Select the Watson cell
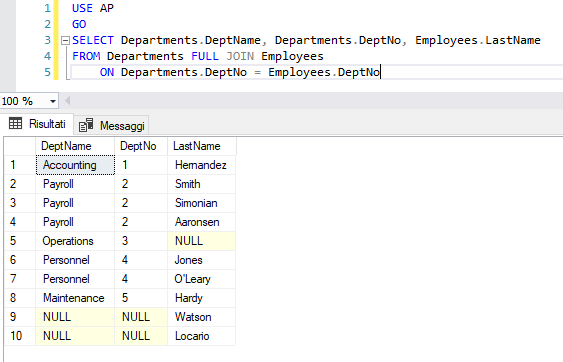The height and width of the screenshot is (362, 563). [x=201, y=317]
